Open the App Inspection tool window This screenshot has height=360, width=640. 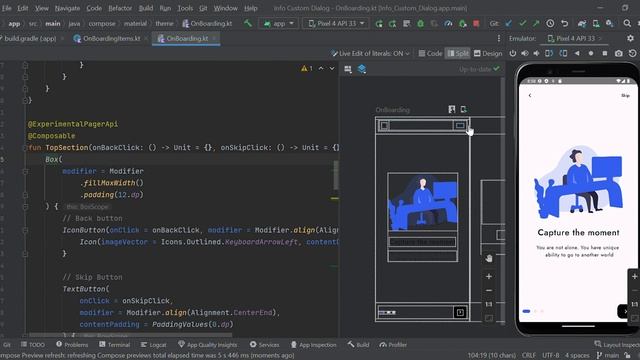313,345
